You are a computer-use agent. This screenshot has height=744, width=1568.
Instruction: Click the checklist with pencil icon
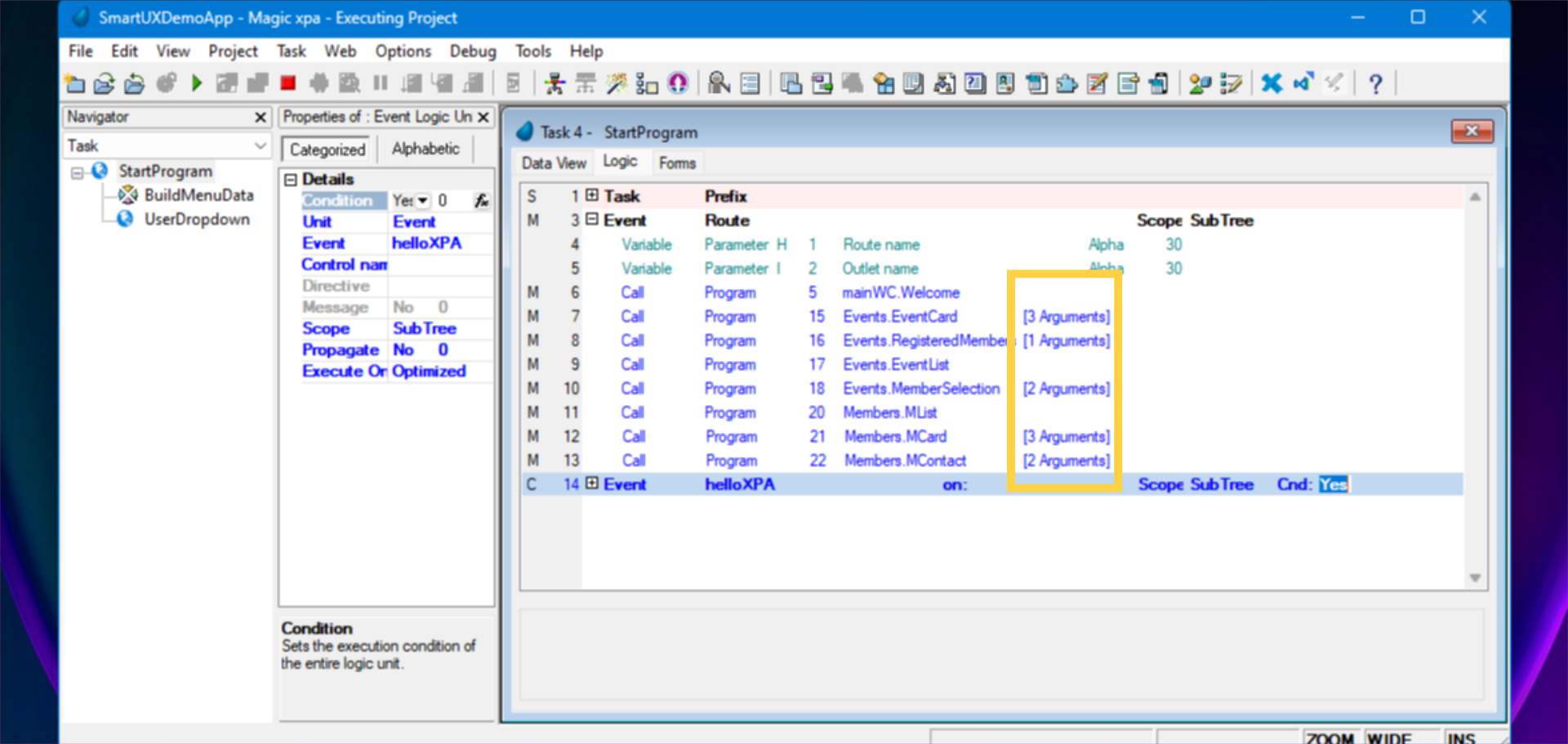point(1231,83)
